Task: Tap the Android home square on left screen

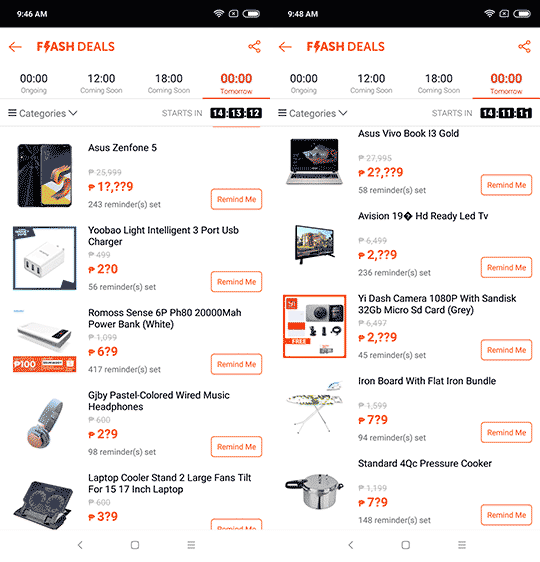Action: pos(135,545)
